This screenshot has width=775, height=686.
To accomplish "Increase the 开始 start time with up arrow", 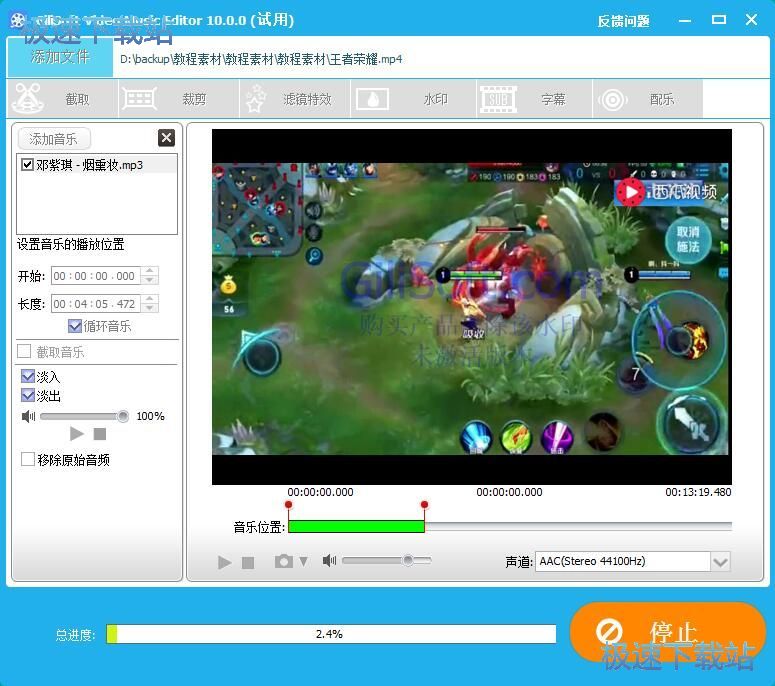I will (150, 271).
